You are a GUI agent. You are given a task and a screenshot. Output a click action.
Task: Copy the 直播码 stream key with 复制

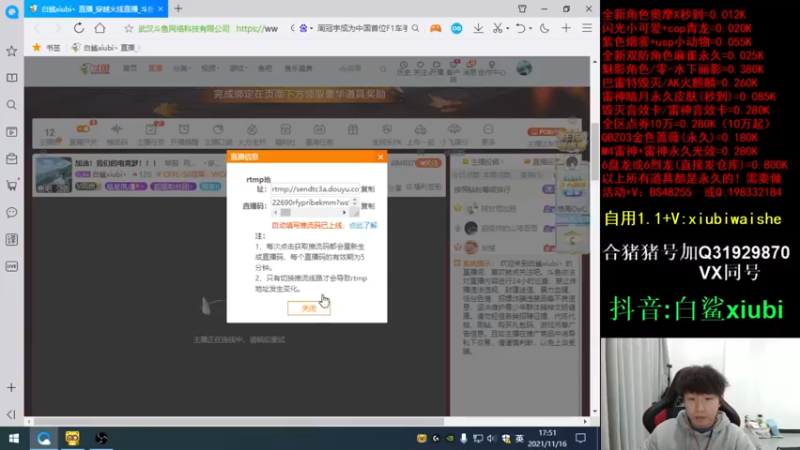(x=368, y=206)
